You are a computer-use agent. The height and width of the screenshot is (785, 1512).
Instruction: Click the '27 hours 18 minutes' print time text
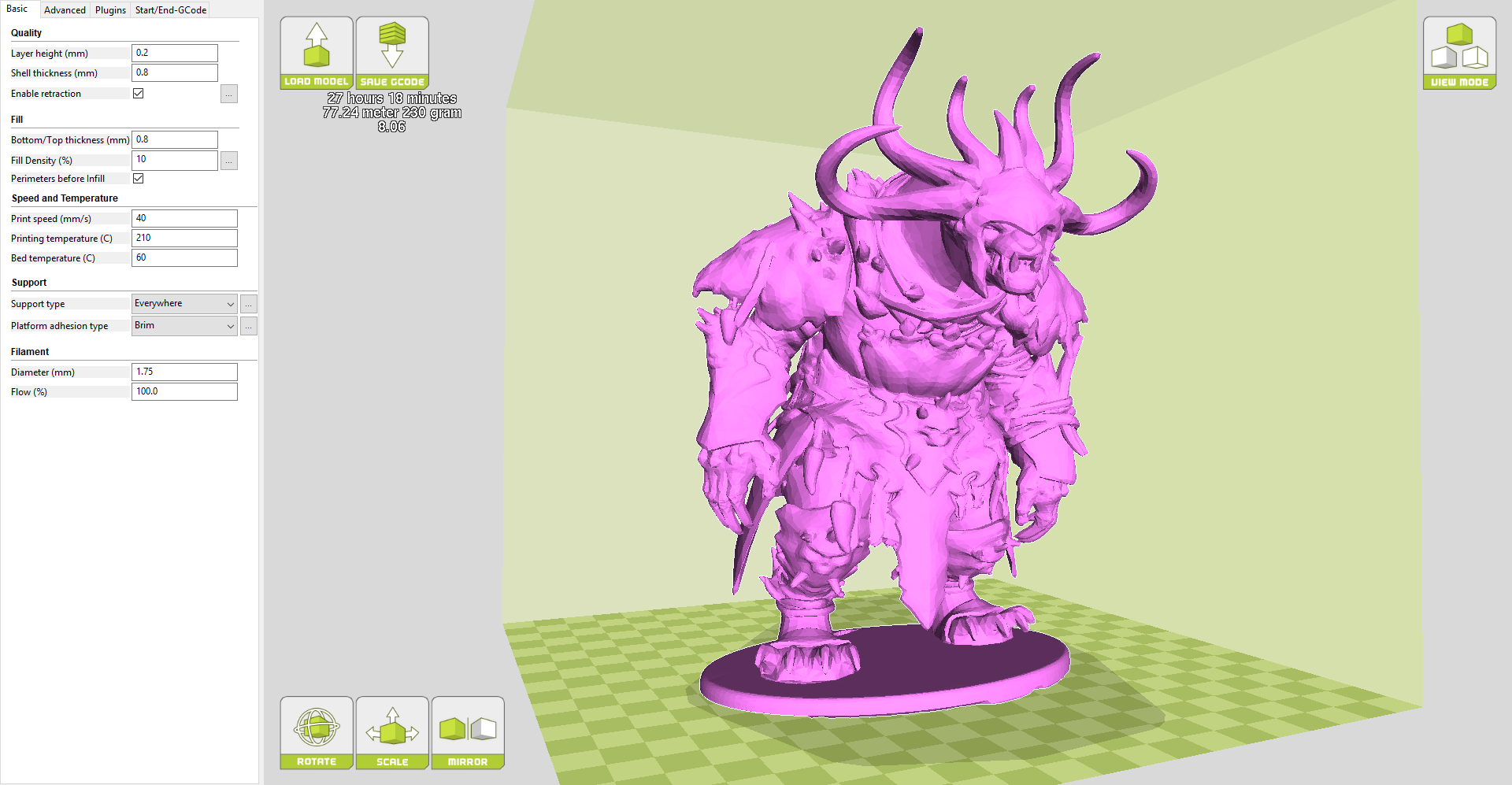click(x=392, y=98)
